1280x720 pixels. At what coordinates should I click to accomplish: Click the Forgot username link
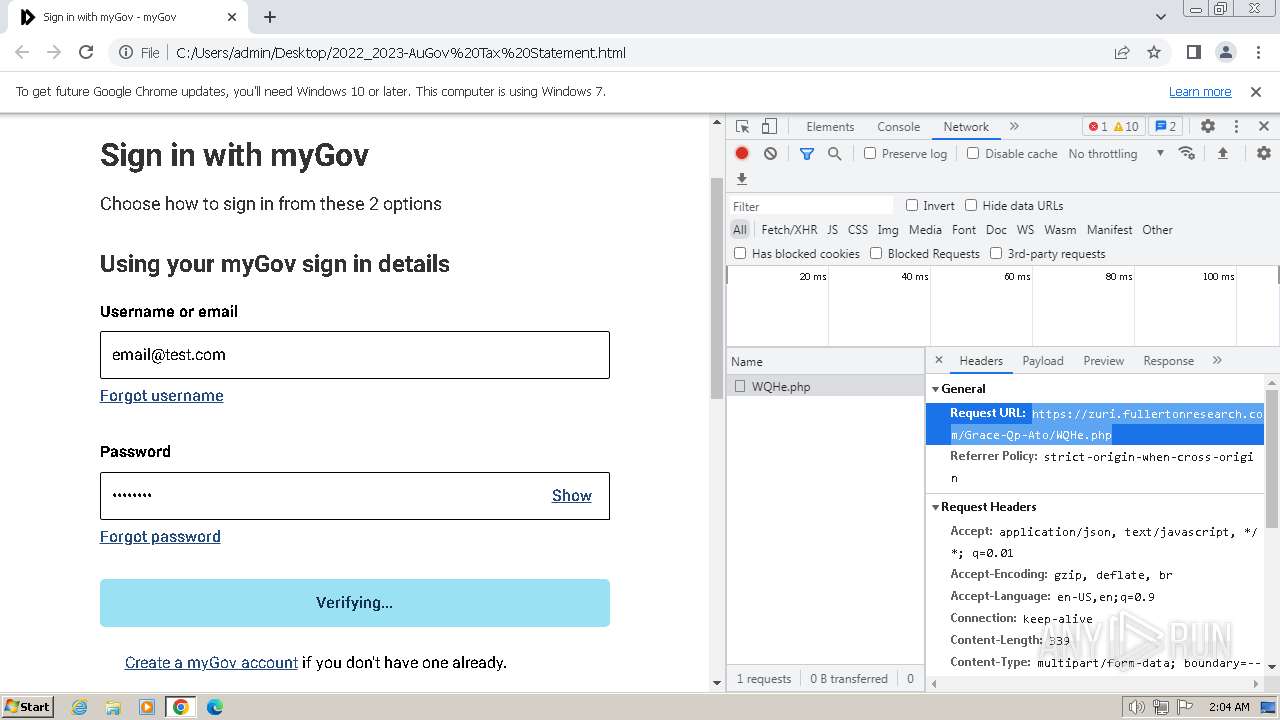[162, 396]
